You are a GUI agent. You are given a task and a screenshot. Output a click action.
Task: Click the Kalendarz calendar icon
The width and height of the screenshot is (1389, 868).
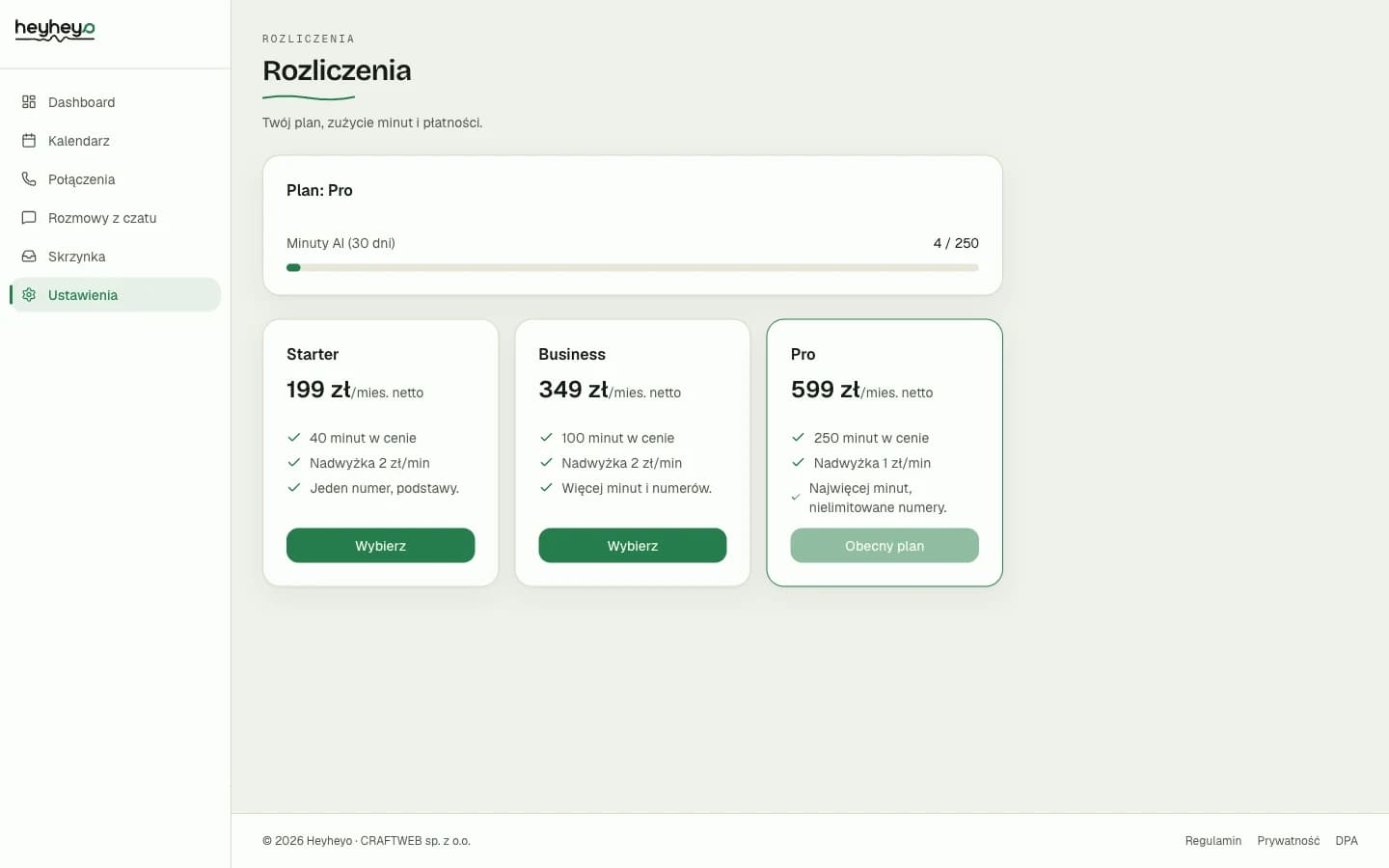click(29, 140)
